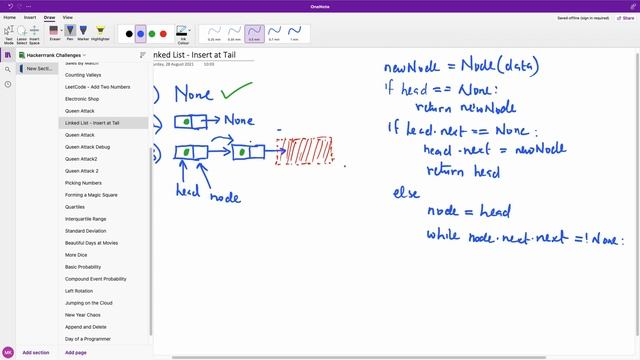
Task: Click the pen icon in title bar corner
Action: (633, 6)
